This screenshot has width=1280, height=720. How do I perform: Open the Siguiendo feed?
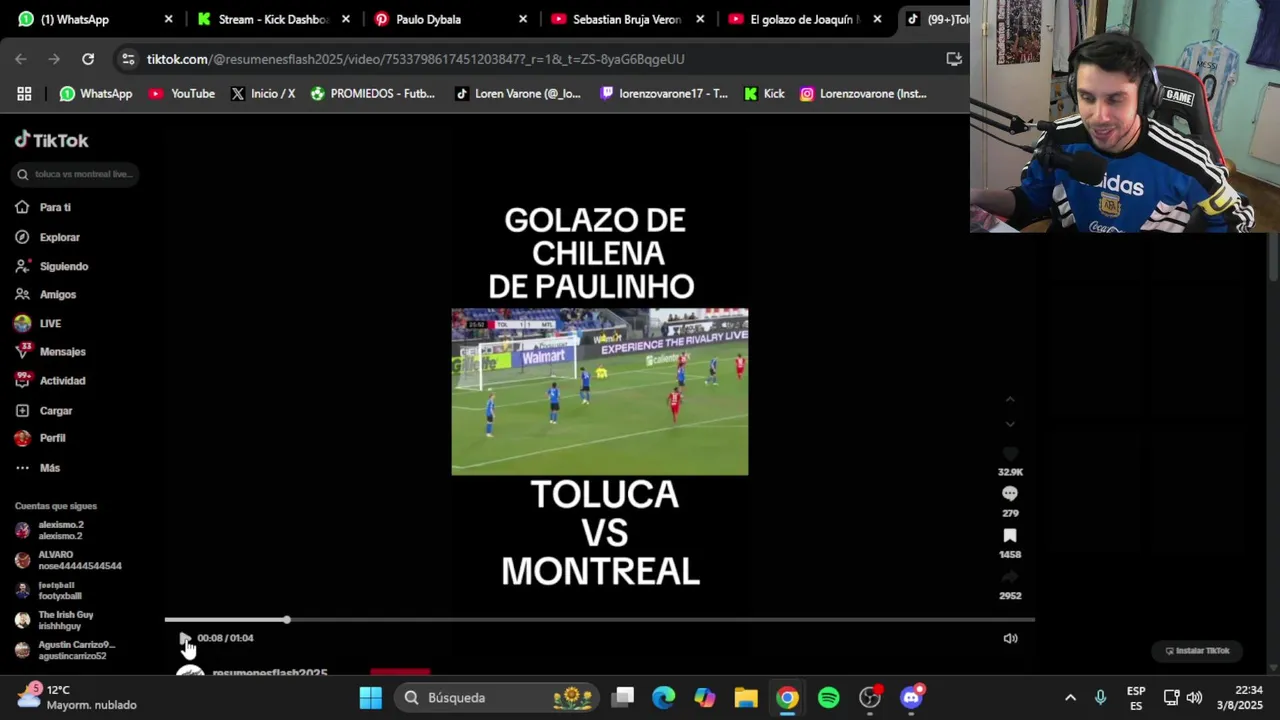click(52, 266)
